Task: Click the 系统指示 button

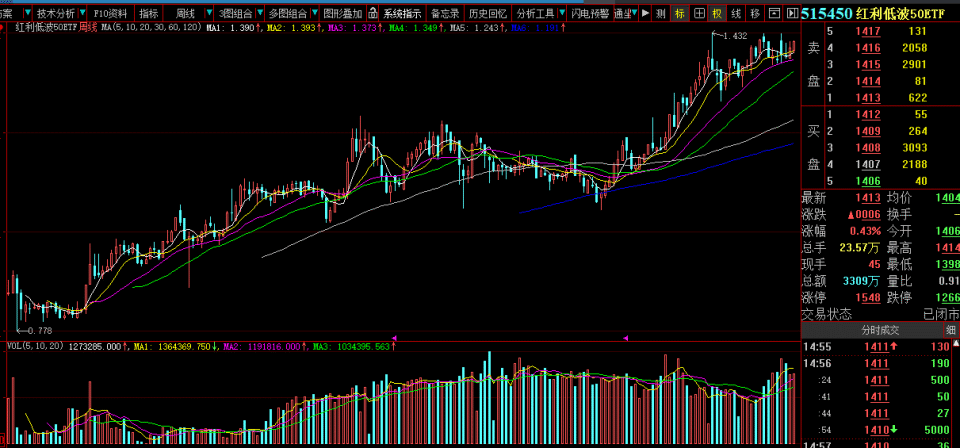Action: pos(402,13)
